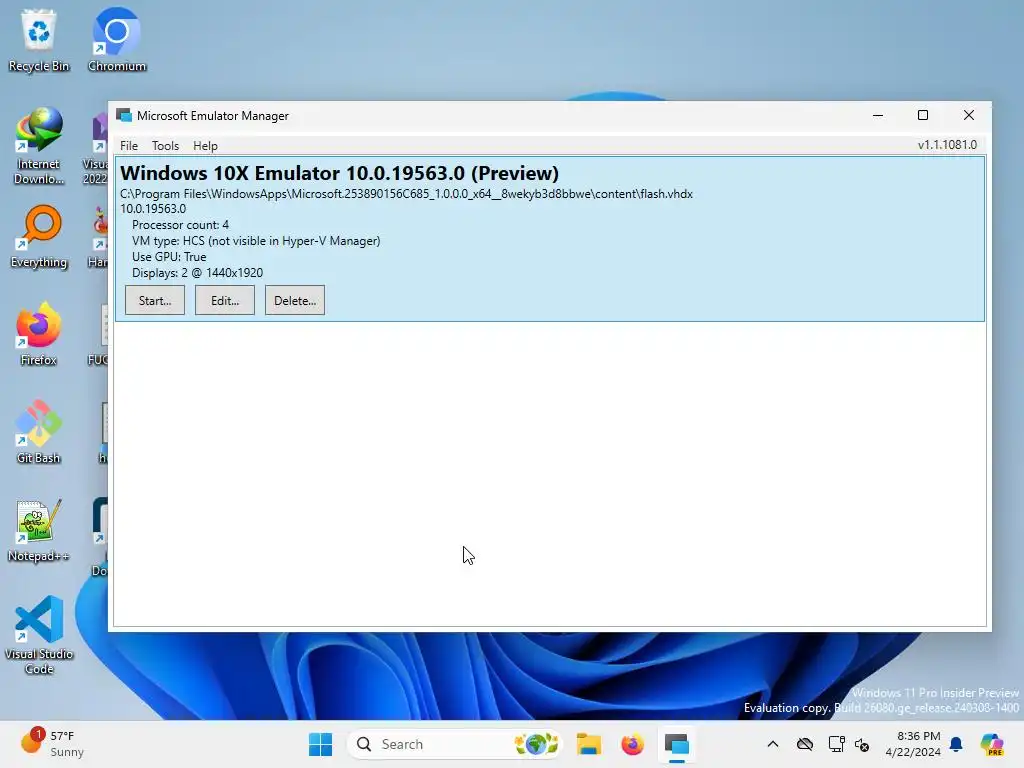Click the cloud sync tray icon
1024x768 pixels.
[x=805, y=744]
